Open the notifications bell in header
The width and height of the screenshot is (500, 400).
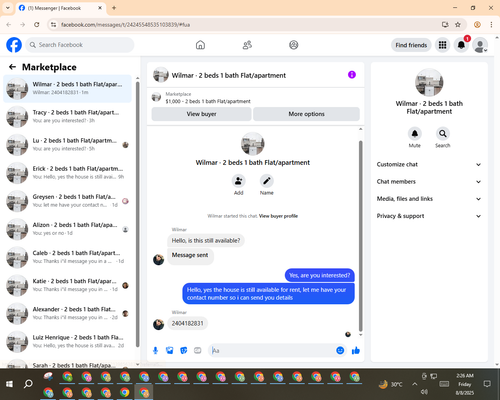(461, 45)
